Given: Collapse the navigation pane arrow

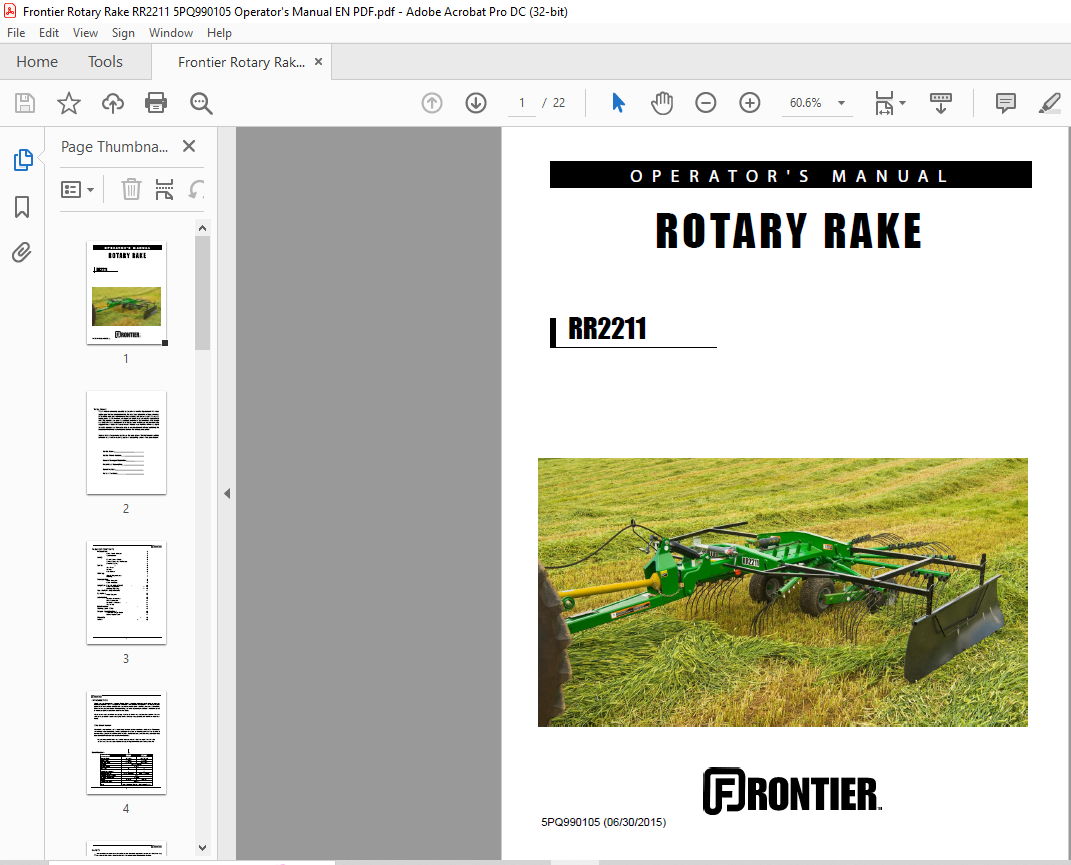Looking at the screenshot, I should pyautogui.click(x=227, y=493).
